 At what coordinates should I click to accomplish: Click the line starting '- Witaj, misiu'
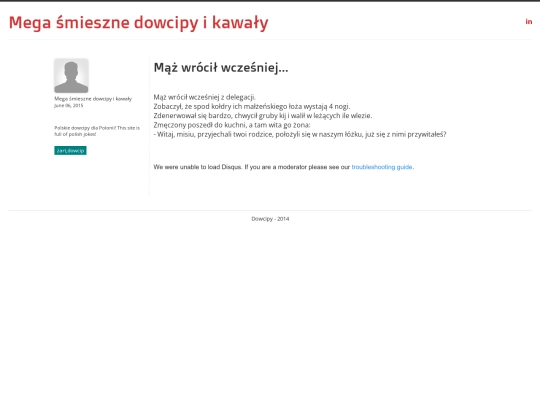coord(300,134)
